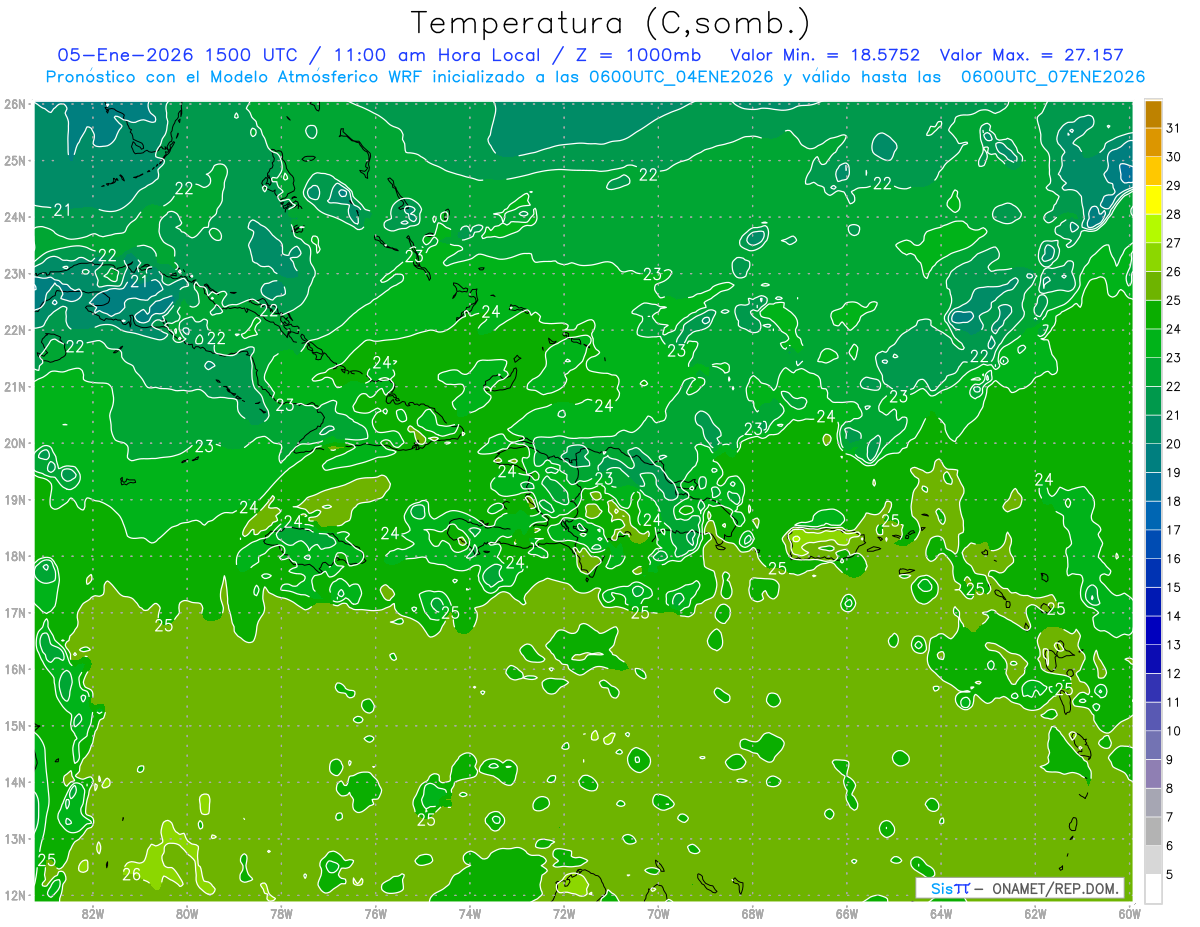This screenshot has width=1200, height=927.
Task: Click the 15N latitude axis label
Action: tap(14, 725)
